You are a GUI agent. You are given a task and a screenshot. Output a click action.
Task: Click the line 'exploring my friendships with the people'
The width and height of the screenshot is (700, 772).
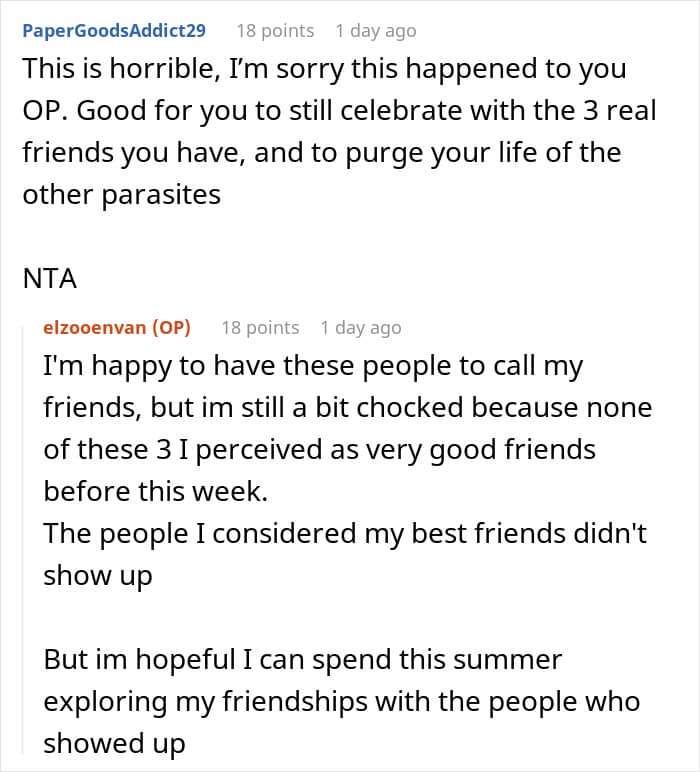(342, 702)
